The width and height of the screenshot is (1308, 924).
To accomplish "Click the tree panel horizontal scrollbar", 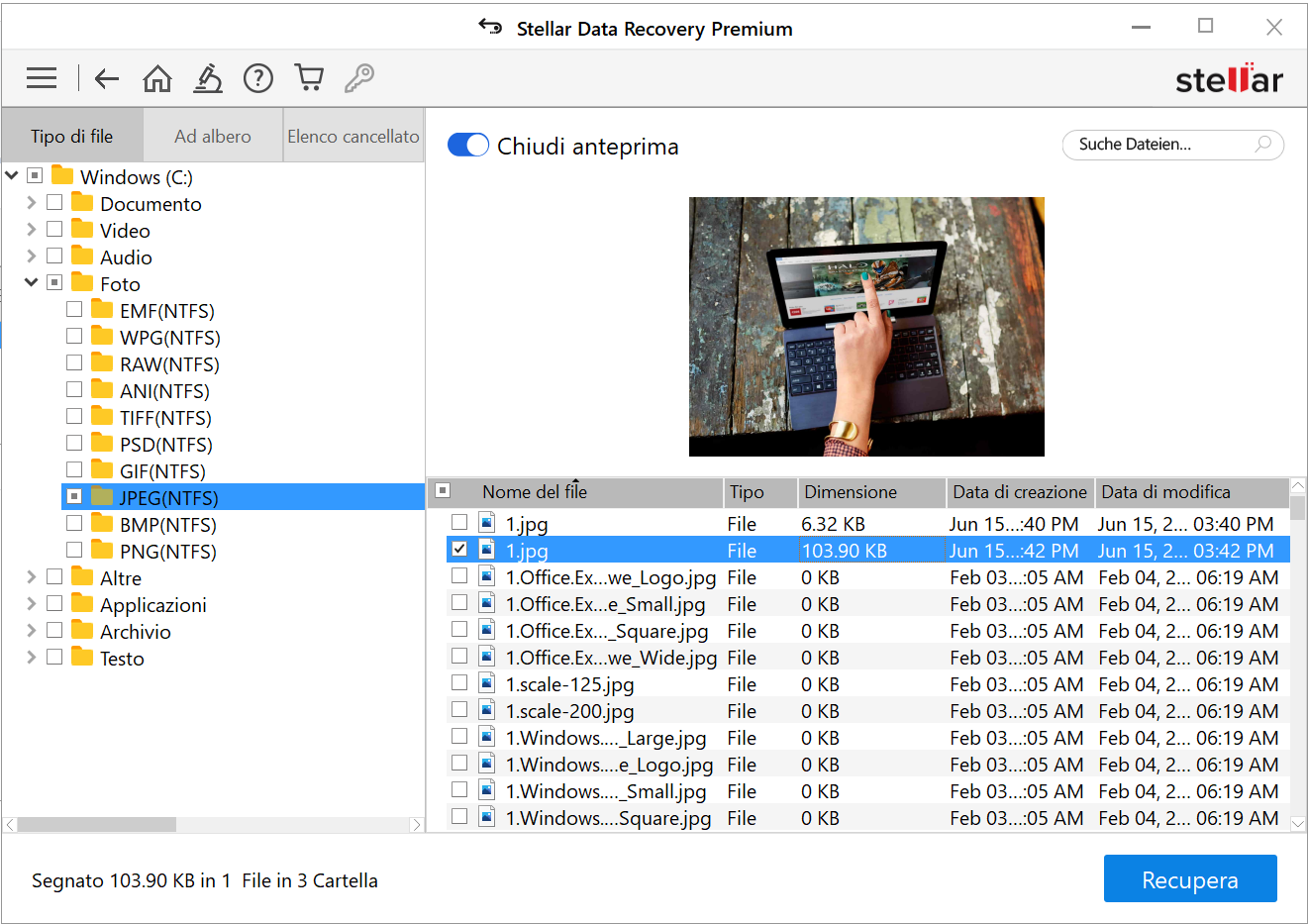I will point(97,825).
